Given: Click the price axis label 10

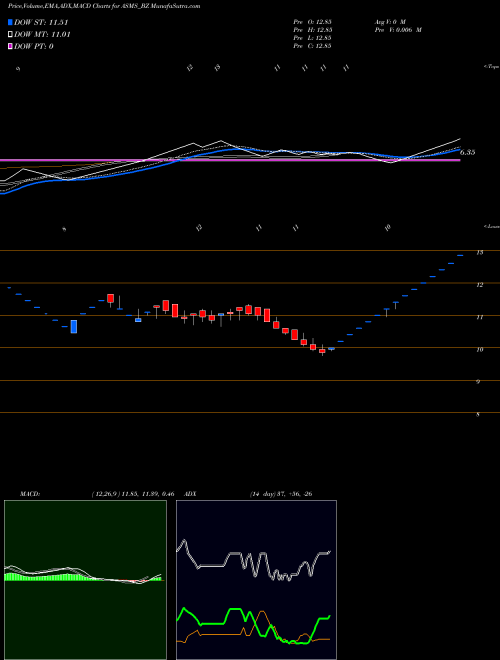Looking at the screenshot, I should pyautogui.click(x=479, y=349).
